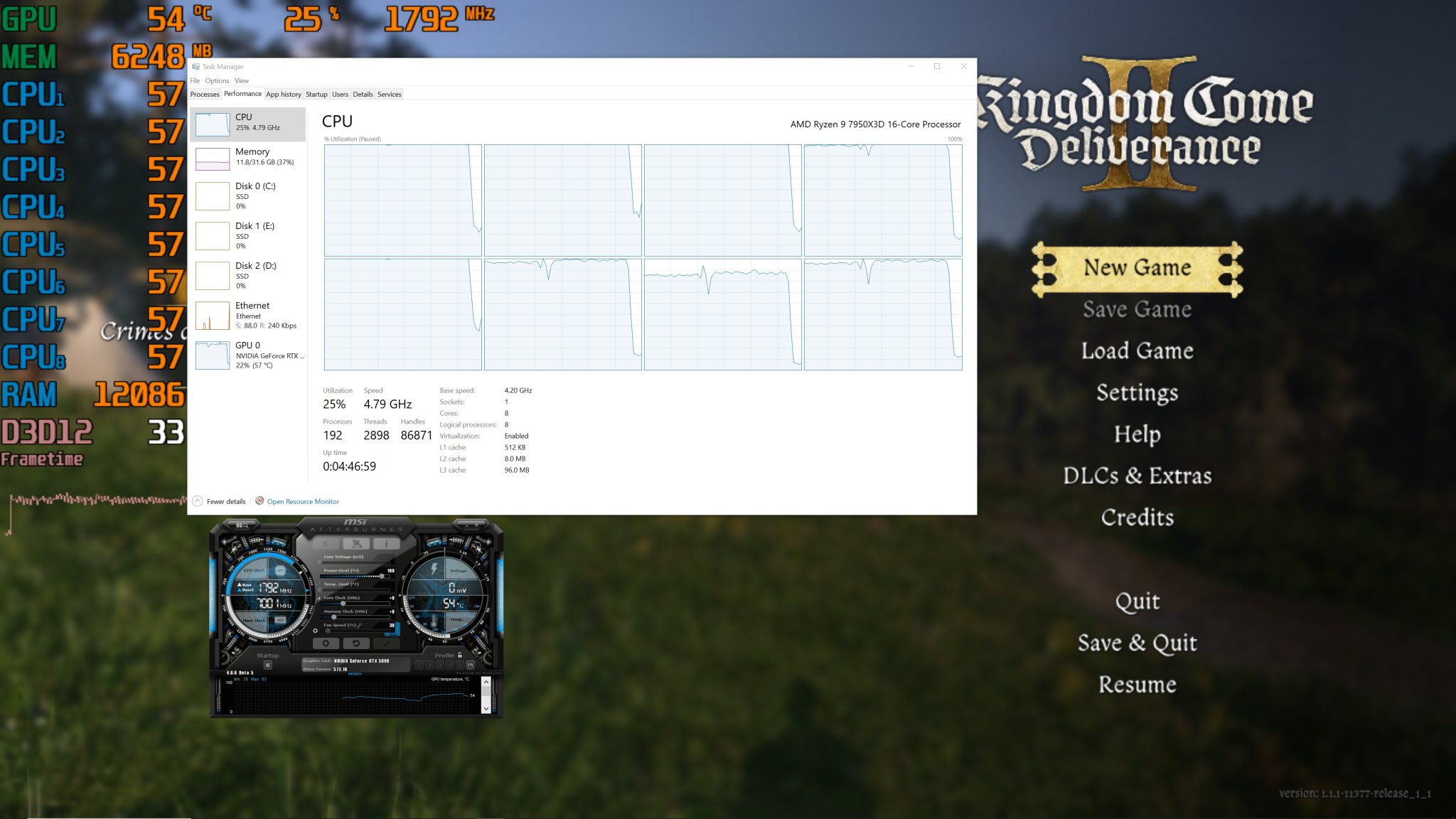This screenshot has width=1456, height=819.
Task: Click the Afterburner info button
Action: pyautogui.click(x=386, y=544)
